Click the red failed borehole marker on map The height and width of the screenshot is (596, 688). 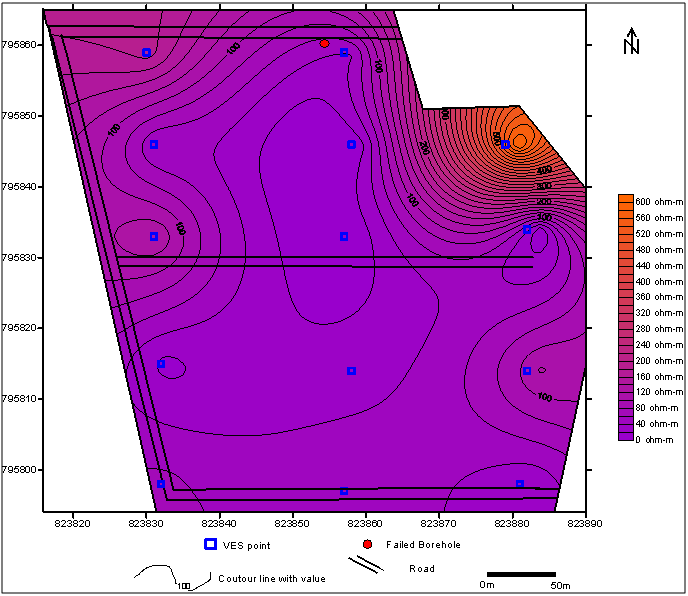point(324,43)
